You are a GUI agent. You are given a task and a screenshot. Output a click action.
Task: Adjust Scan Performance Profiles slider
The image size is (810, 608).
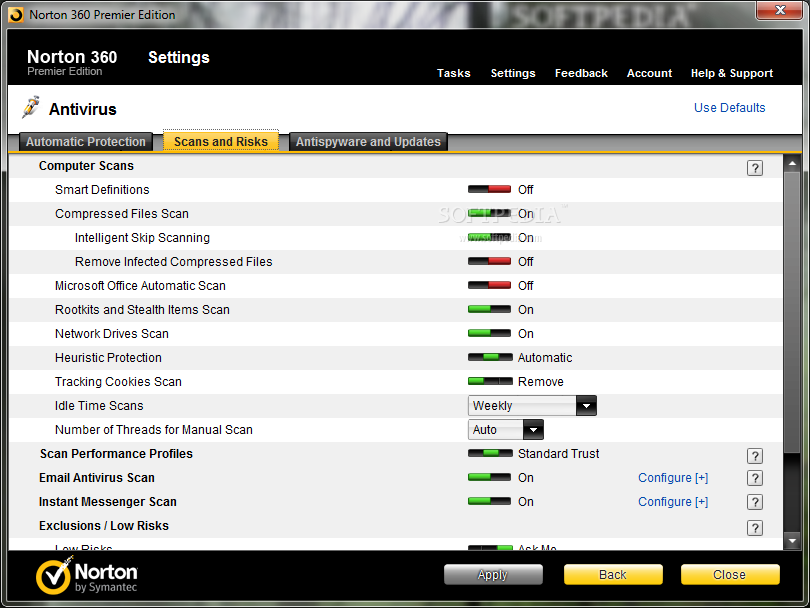[490, 454]
